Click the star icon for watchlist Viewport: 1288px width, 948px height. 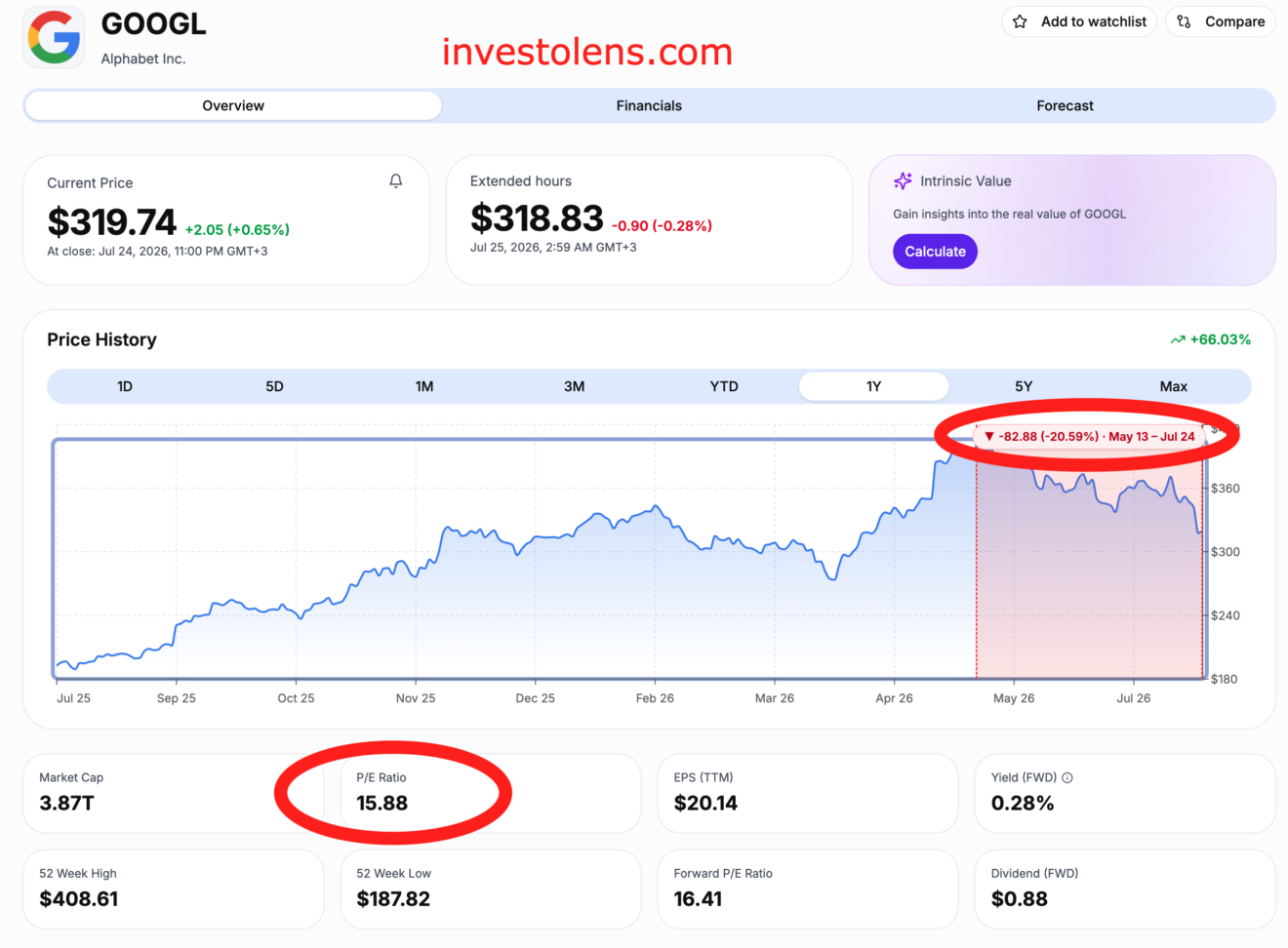point(1020,21)
